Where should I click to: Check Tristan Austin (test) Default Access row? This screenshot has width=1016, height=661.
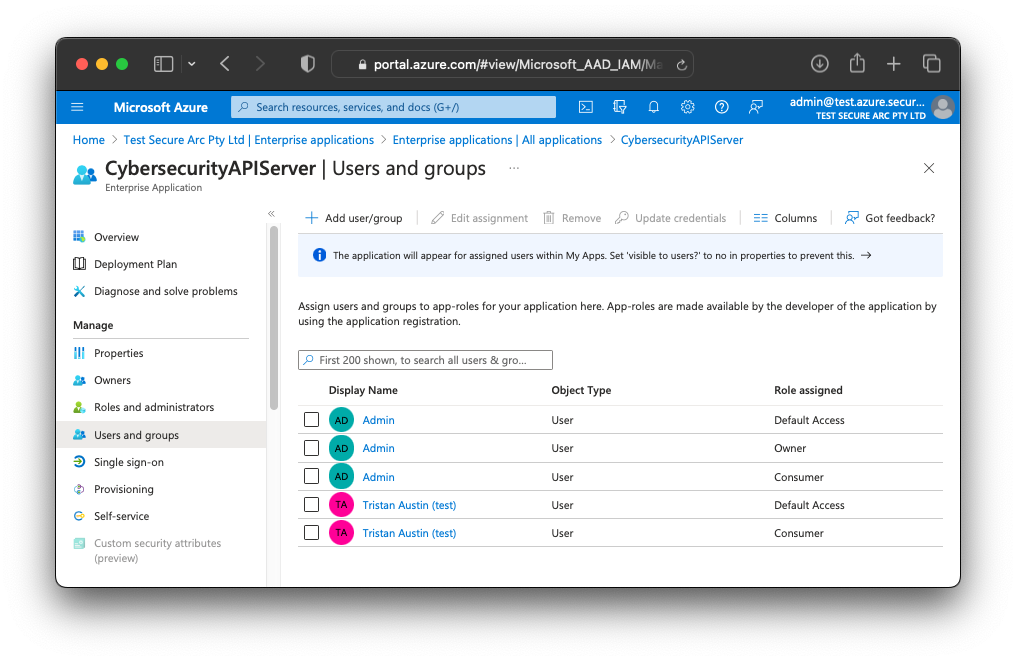point(312,504)
